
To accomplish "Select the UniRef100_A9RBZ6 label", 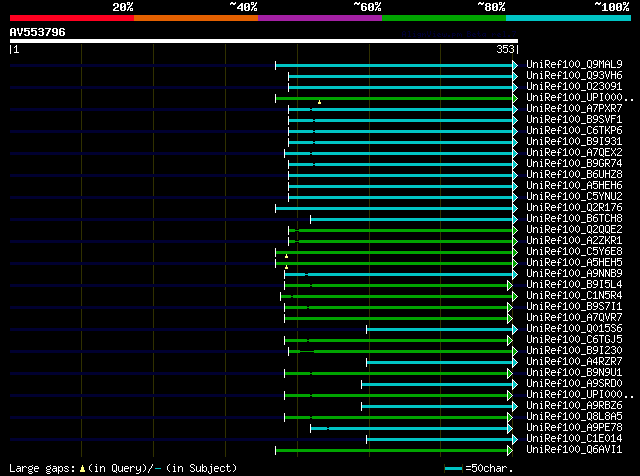I will click(x=574, y=406).
